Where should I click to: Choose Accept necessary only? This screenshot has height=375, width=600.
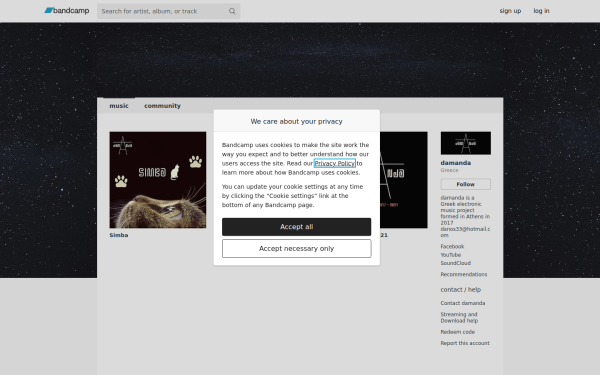coord(297,249)
